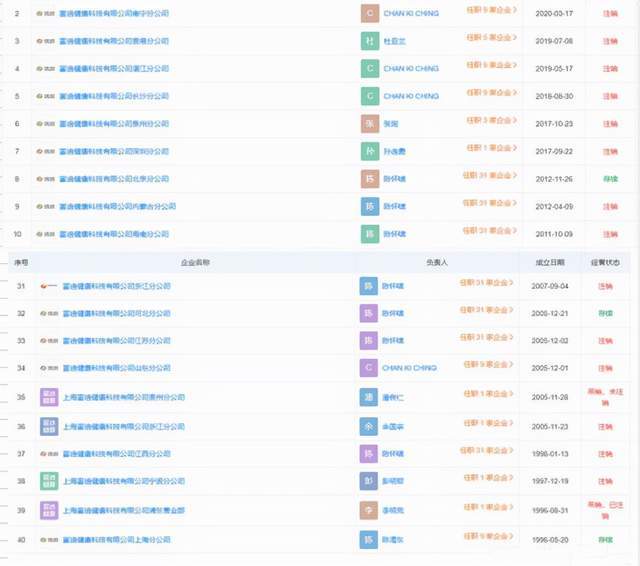Click the green "存续" status in row 8
Image resolution: width=640 pixels, height=566 pixels.
[609, 179]
